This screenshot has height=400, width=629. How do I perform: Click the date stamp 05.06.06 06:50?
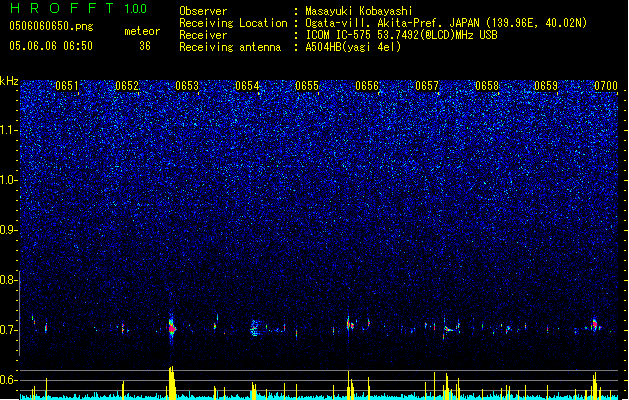point(51,46)
